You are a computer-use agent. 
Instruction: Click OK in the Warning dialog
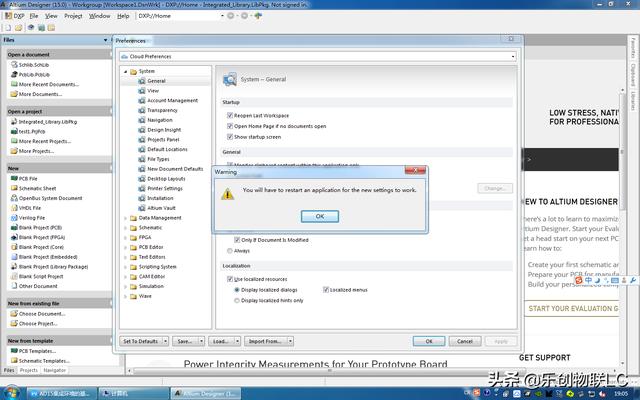pyautogui.click(x=320, y=216)
